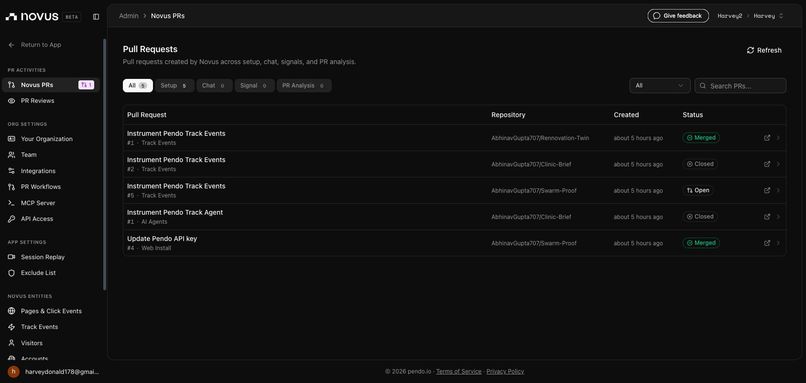Click the Track Events lightning icon
This screenshot has height=383, width=806.
[x=11, y=327]
